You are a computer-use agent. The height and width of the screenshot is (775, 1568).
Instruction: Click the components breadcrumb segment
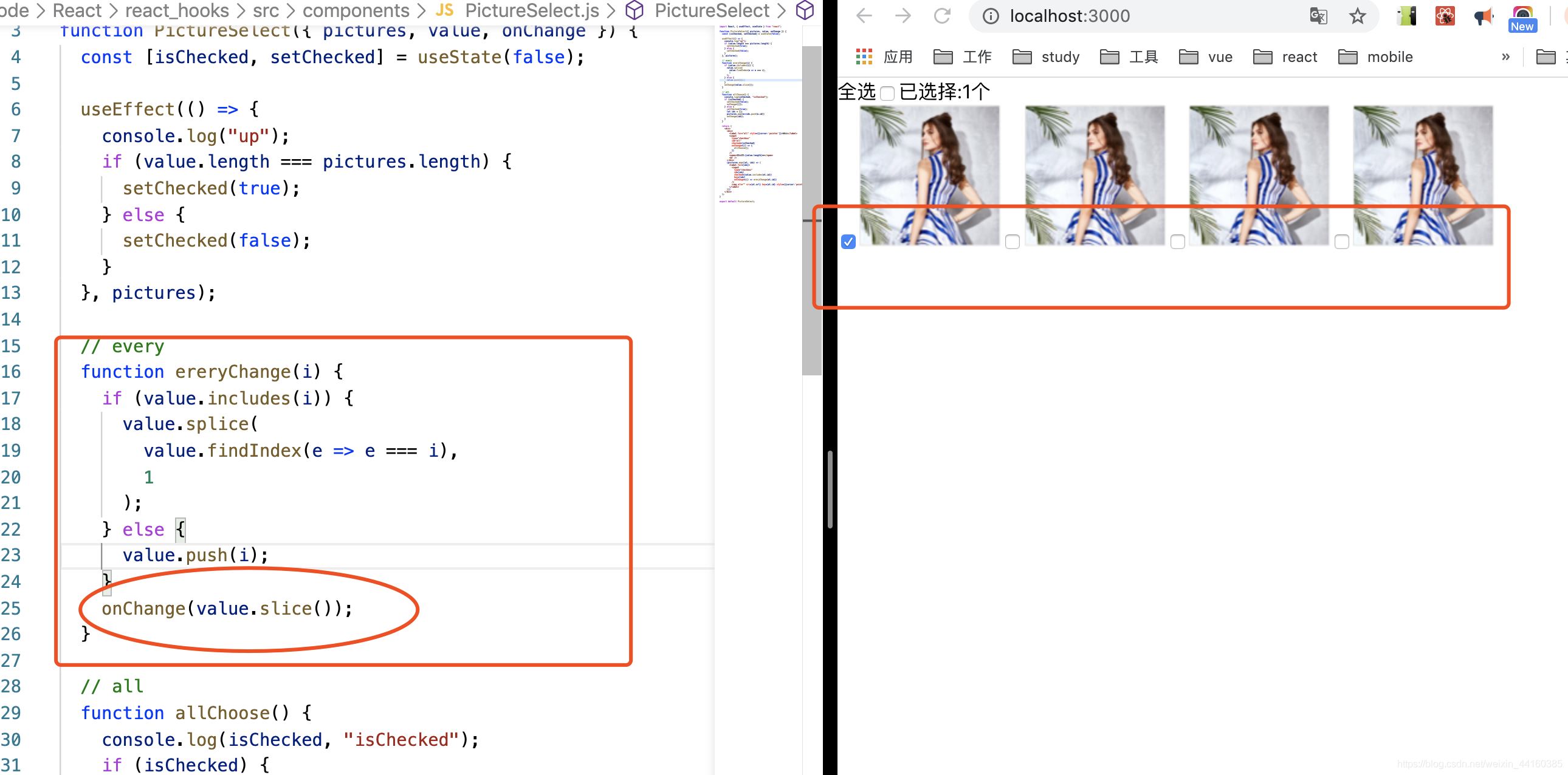click(356, 10)
